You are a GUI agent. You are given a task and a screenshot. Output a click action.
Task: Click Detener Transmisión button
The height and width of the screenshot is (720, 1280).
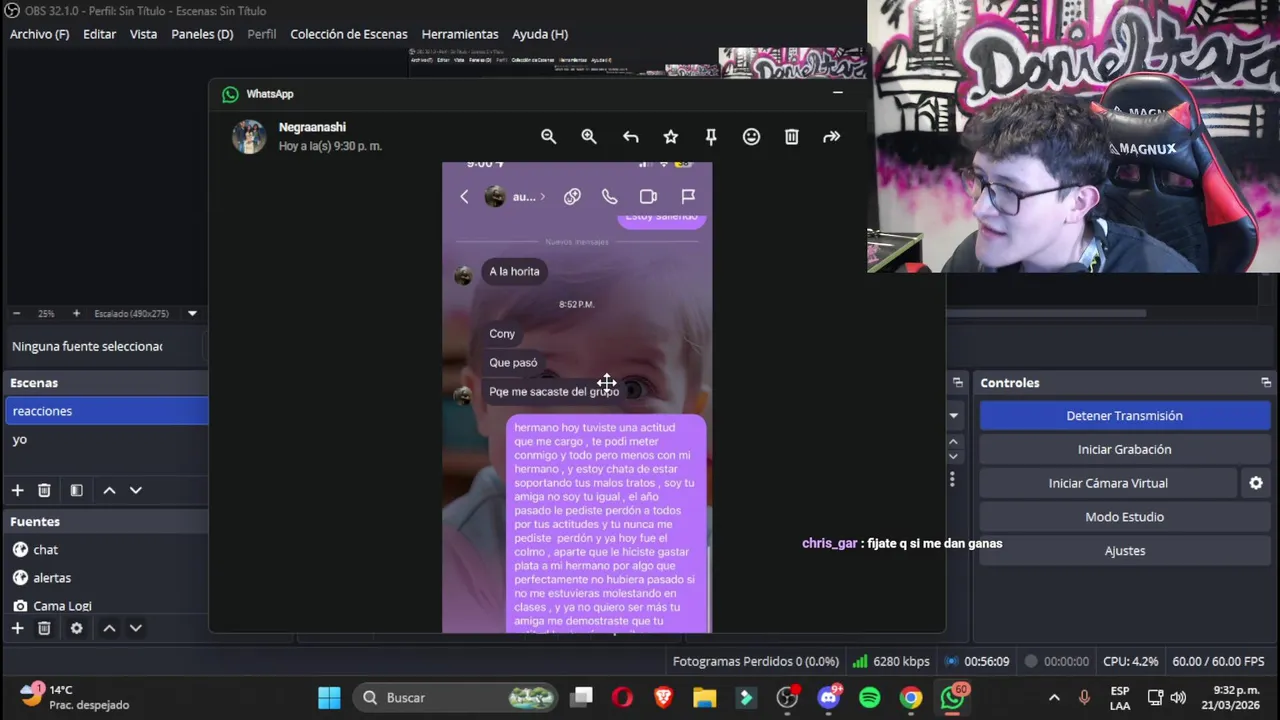[x=1124, y=416]
